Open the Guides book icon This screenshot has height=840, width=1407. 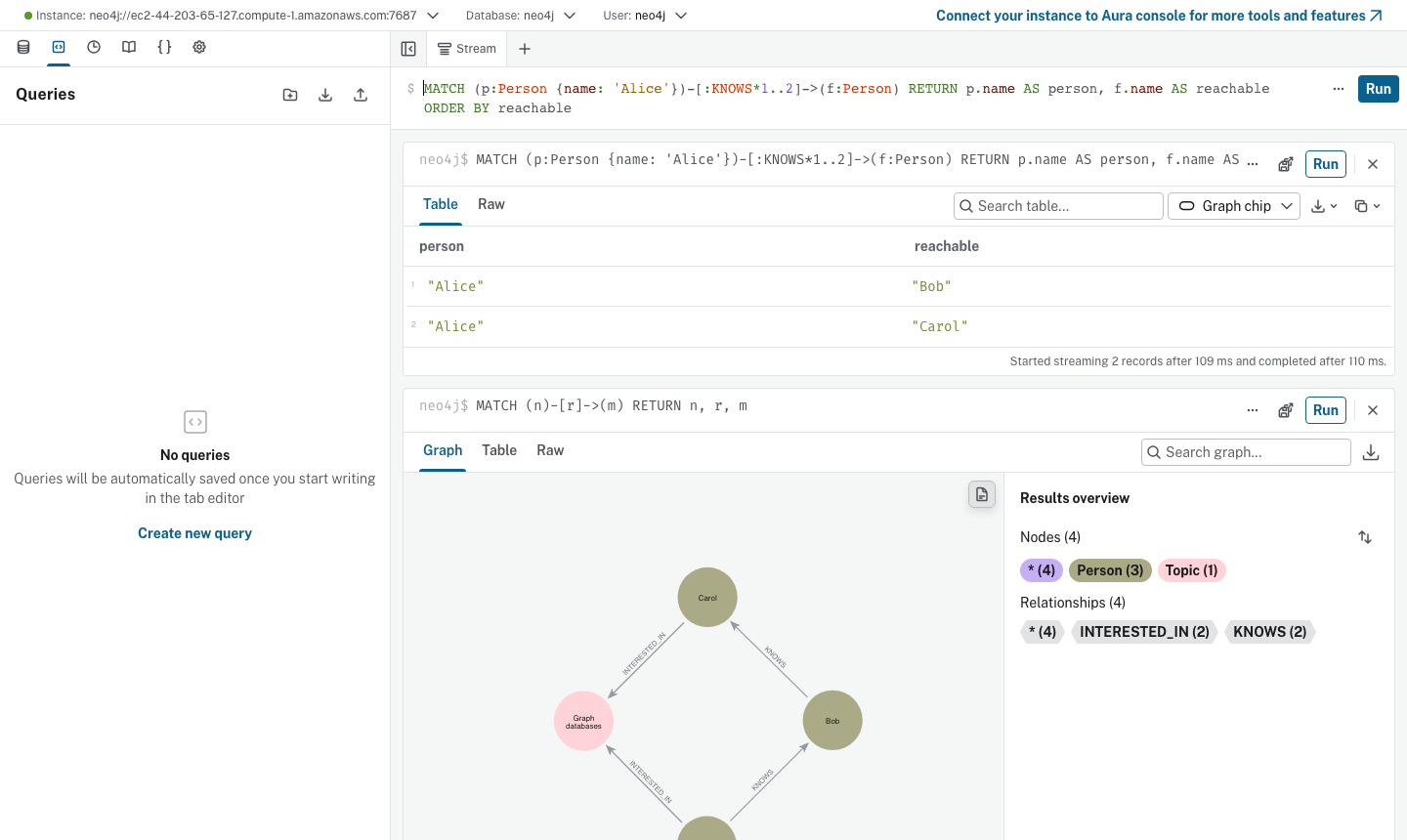[x=129, y=47]
